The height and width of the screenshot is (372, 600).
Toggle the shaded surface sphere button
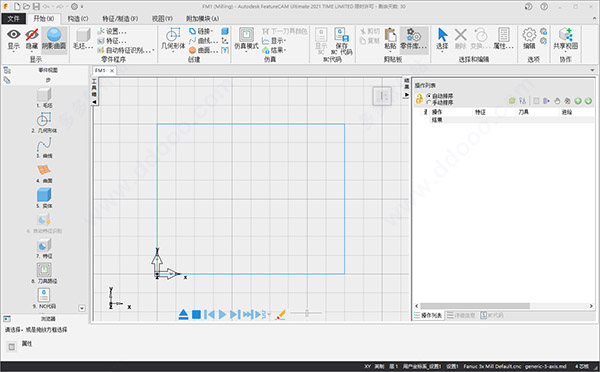[x=54, y=39]
